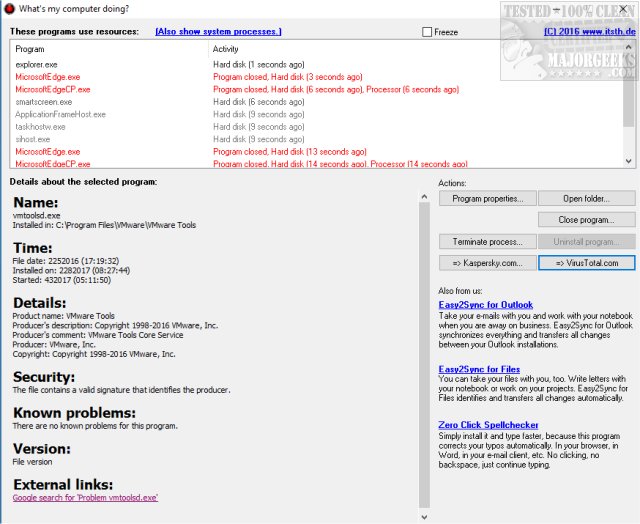Viewport: 640px width, 524px height.
Task: Open the www.itsth.de copyright link
Action: click(589, 31)
